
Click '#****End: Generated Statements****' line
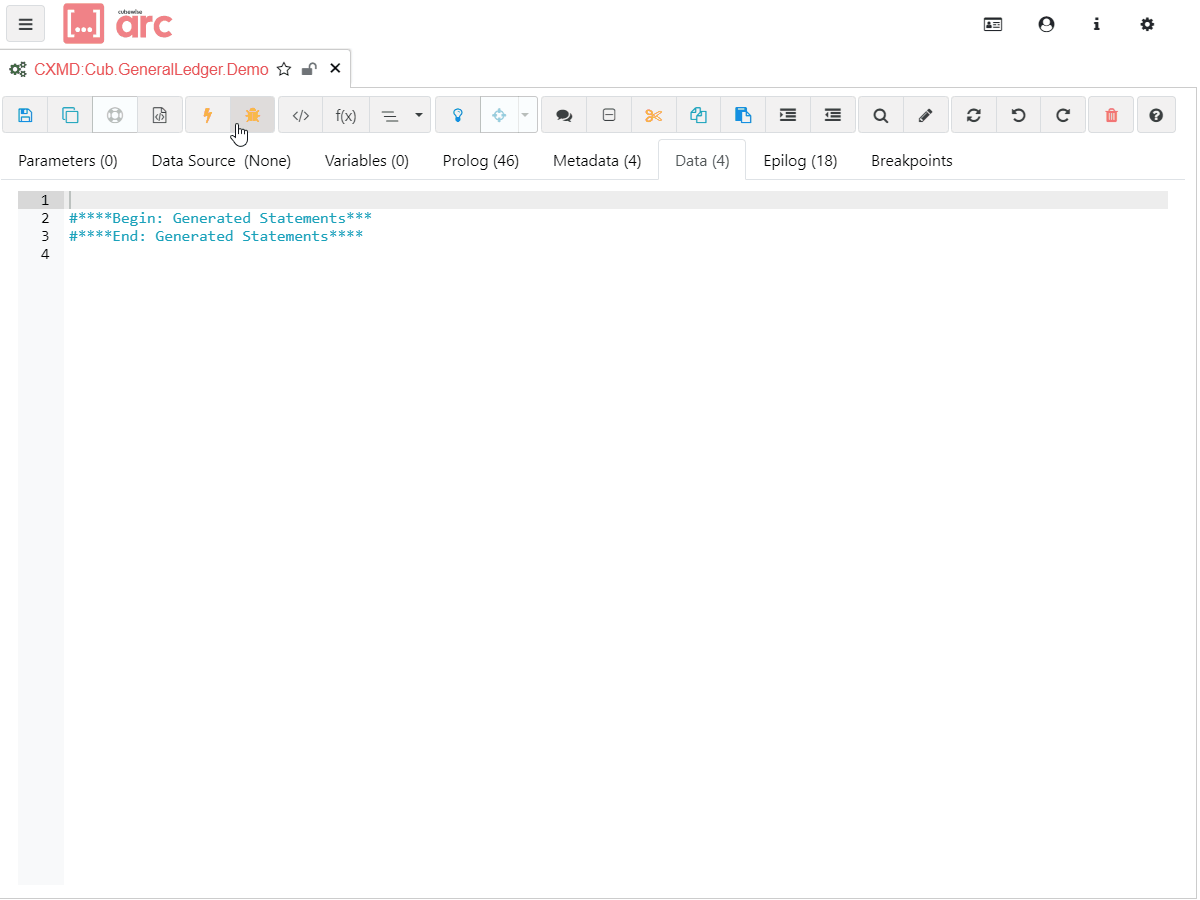(216, 236)
